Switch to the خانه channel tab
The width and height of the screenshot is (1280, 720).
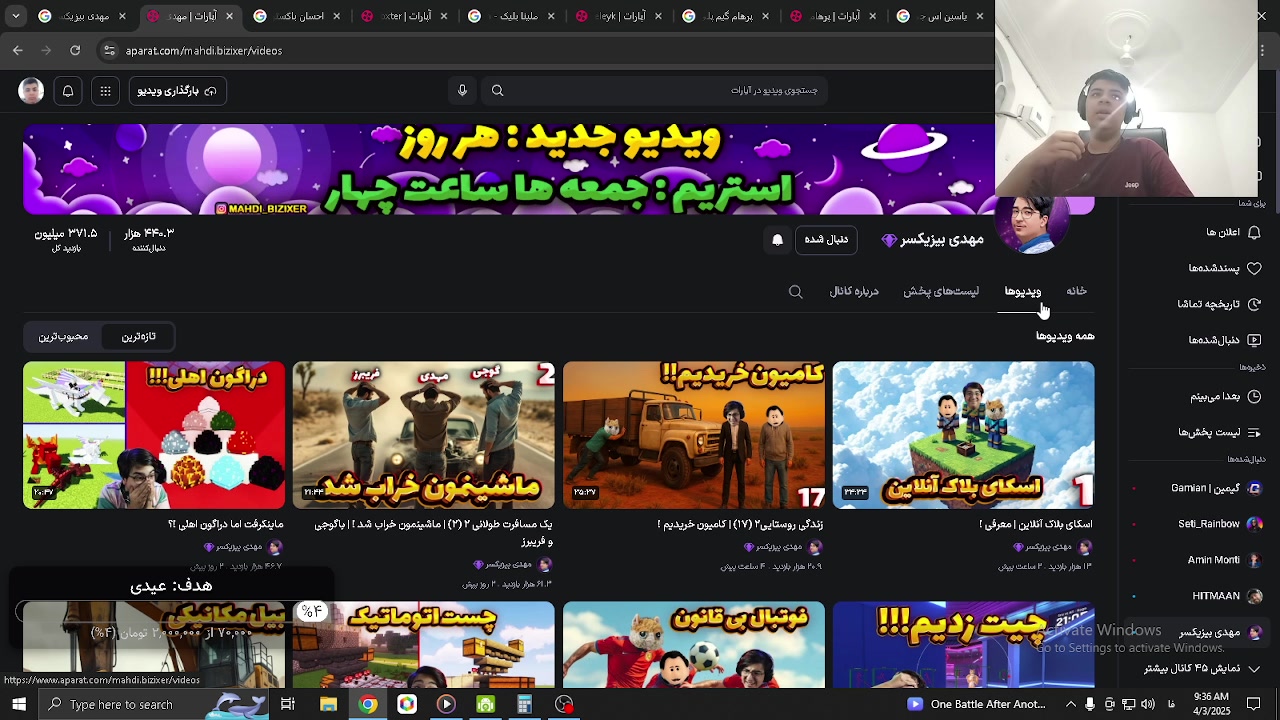point(1076,291)
